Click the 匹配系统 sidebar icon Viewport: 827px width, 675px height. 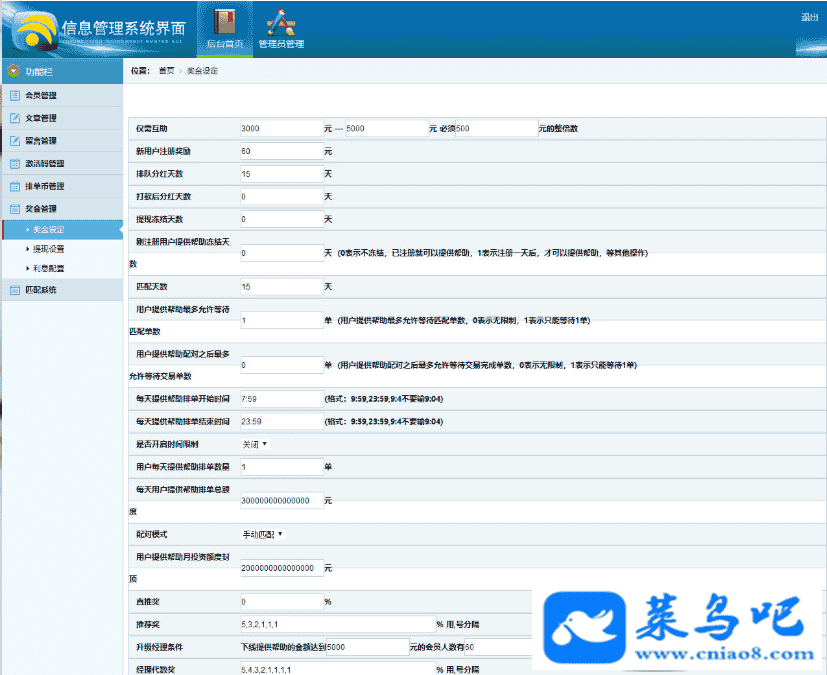[15, 290]
